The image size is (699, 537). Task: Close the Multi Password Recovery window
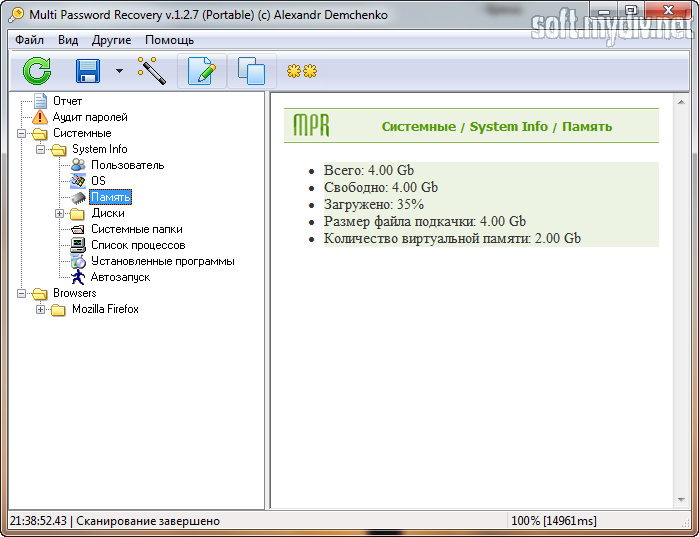[669, 10]
